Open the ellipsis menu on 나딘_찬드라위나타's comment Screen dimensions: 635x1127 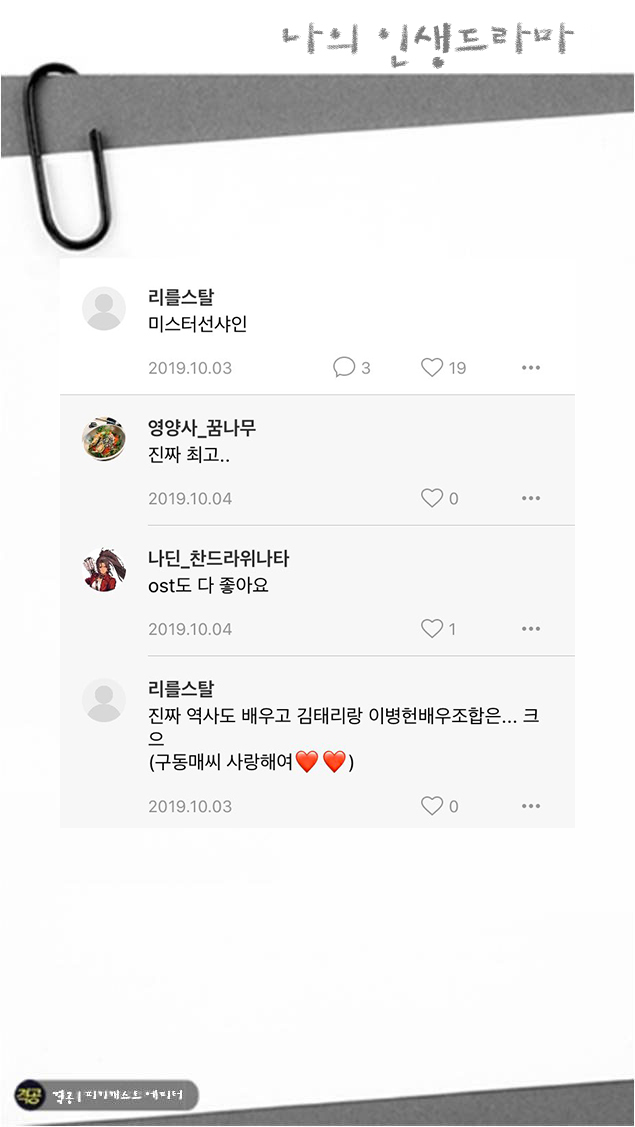(531, 629)
